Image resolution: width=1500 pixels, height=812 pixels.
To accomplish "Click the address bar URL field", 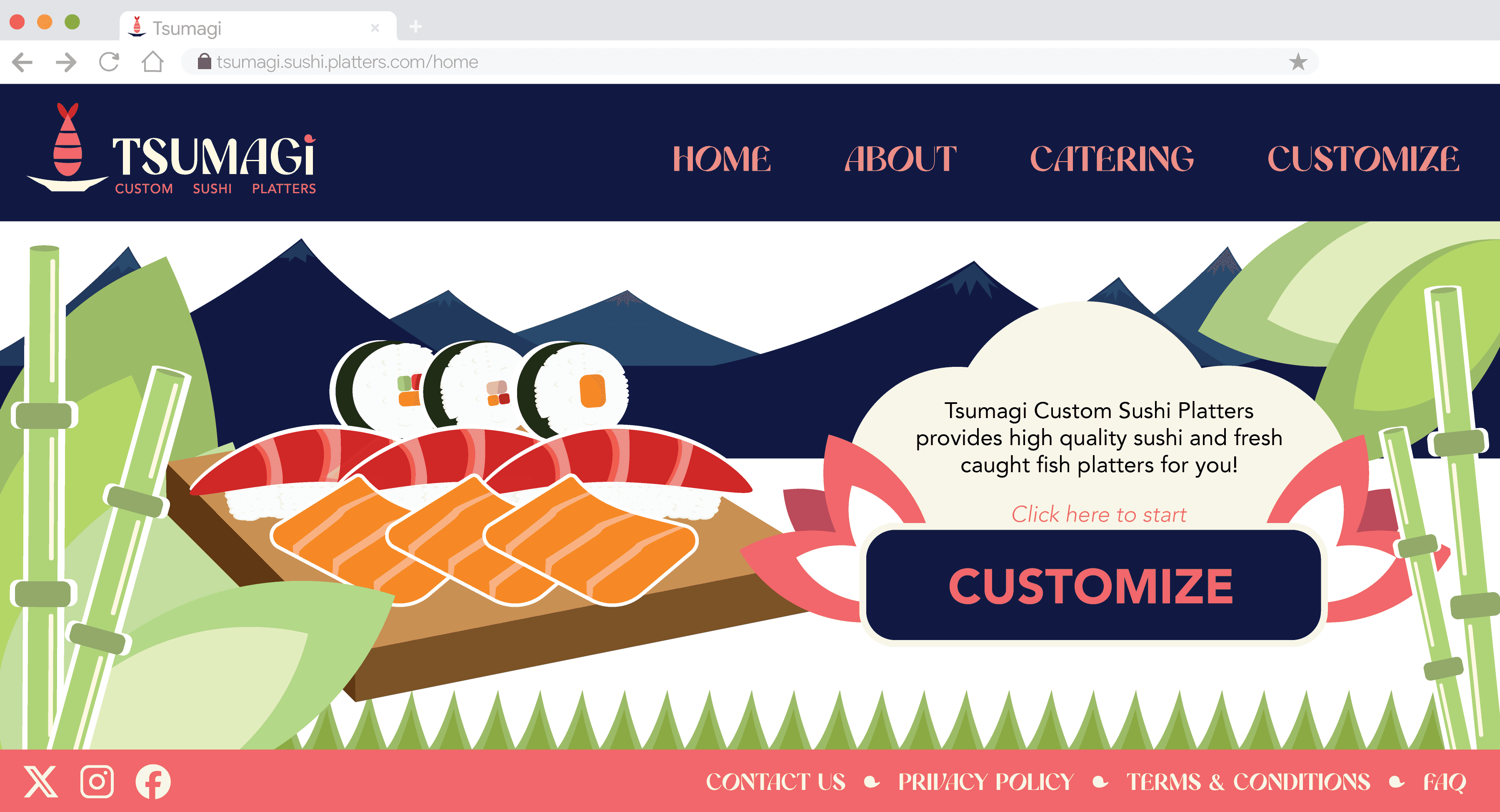I will pos(750,62).
